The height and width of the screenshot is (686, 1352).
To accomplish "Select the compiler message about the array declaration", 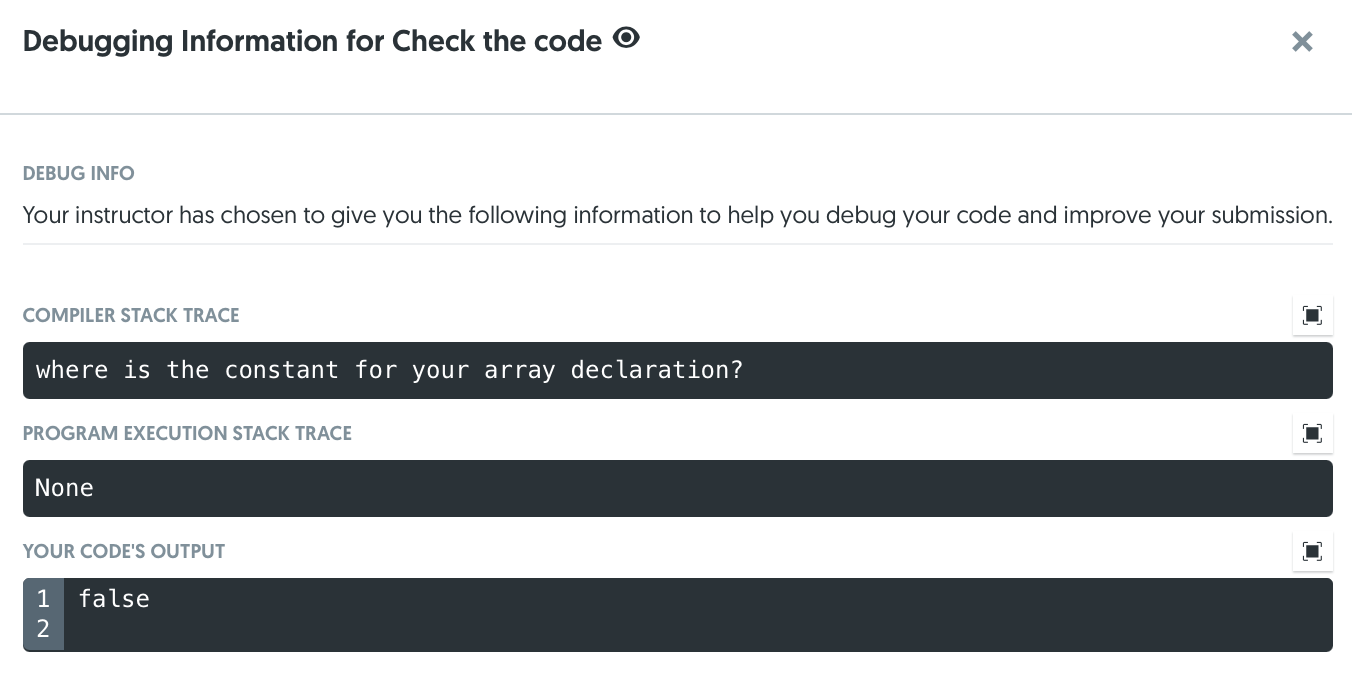I will [388, 370].
